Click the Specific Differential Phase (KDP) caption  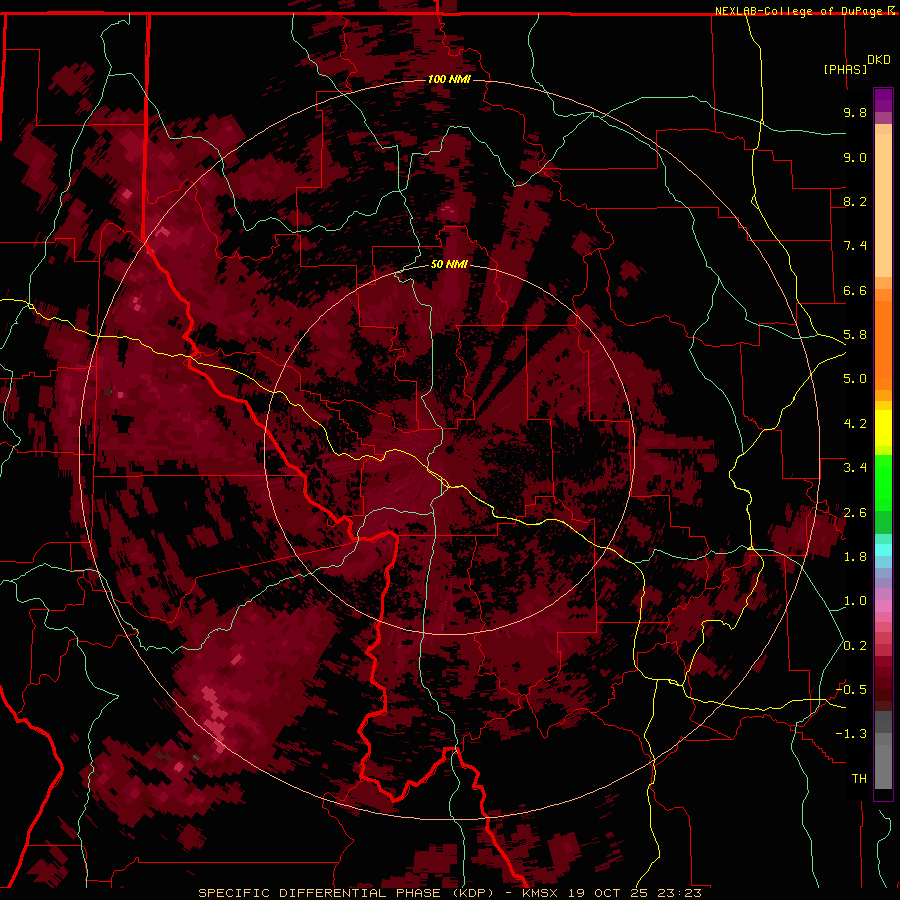(346, 893)
